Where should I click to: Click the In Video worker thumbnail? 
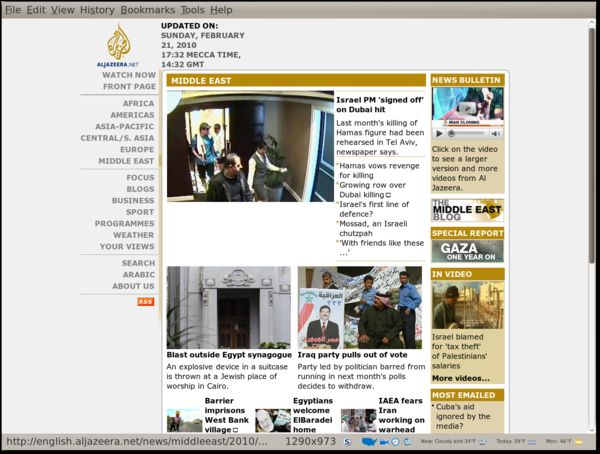click(x=467, y=305)
